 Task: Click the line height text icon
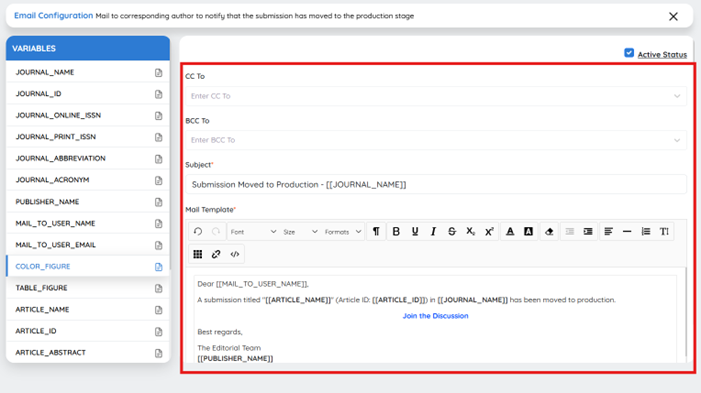pyautogui.click(x=664, y=232)
